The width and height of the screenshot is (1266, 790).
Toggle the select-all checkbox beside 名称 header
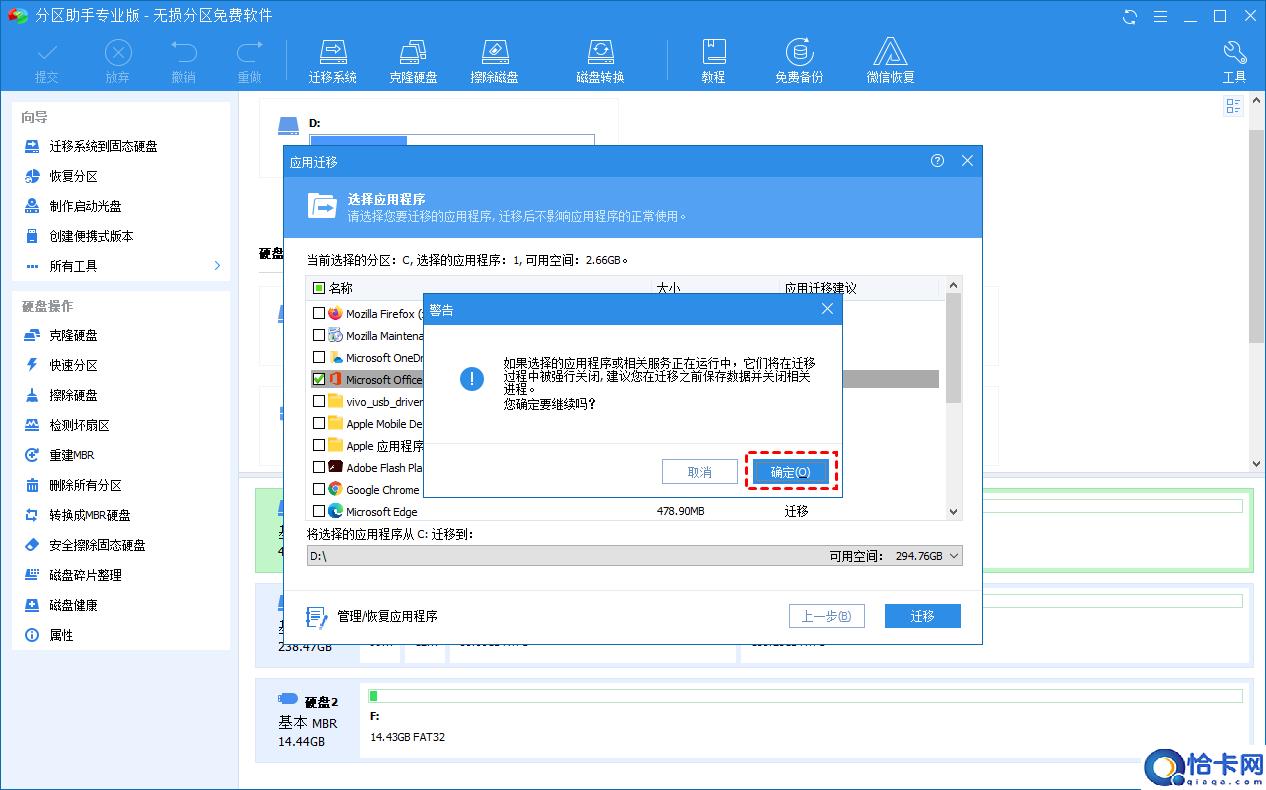[319, 288]
